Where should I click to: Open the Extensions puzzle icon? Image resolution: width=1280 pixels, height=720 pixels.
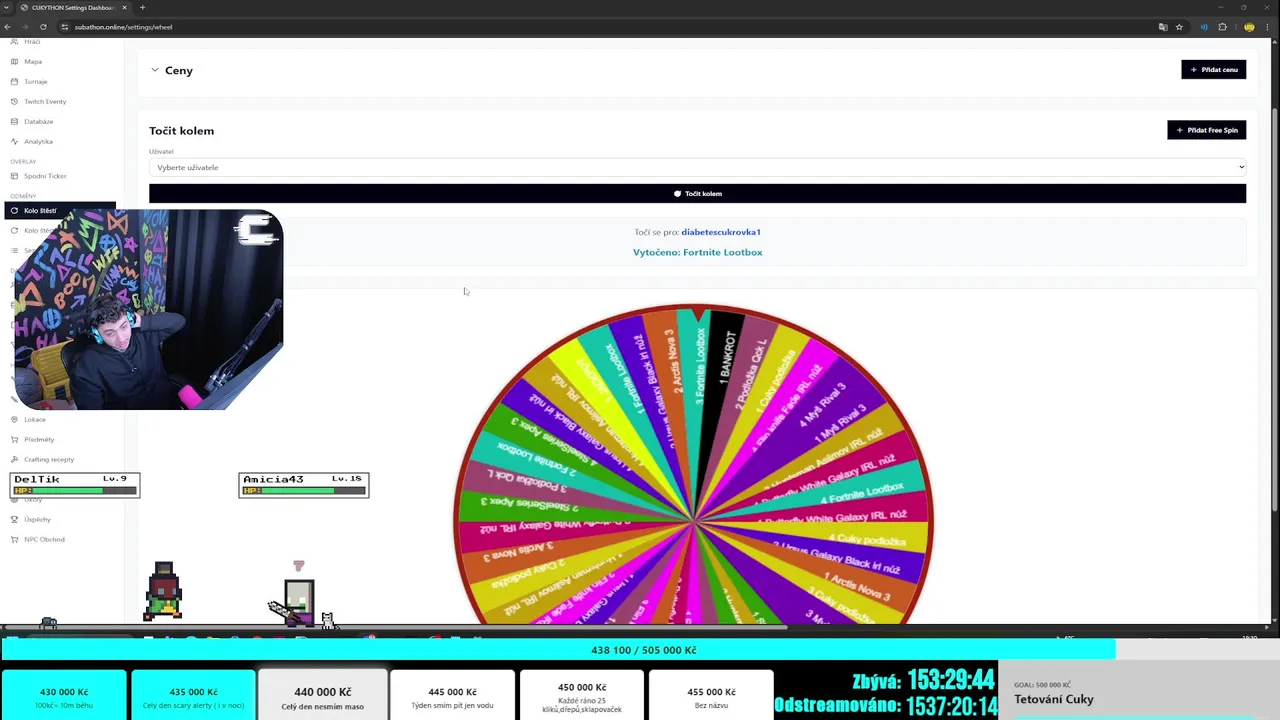coord(1222,27)
